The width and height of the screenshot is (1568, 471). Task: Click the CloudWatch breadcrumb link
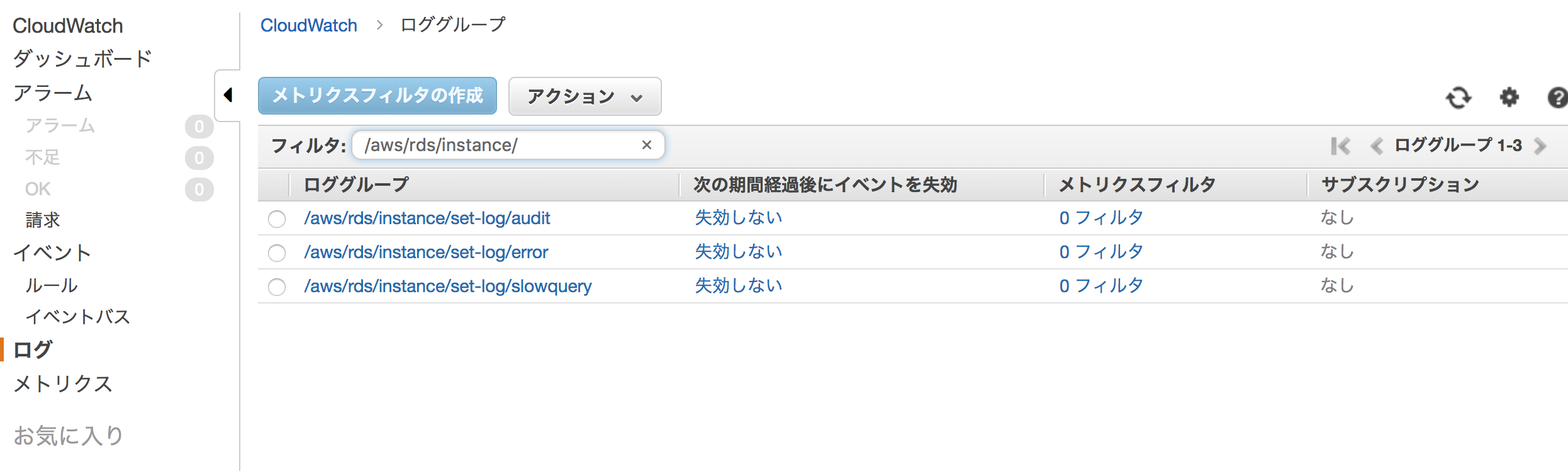pyautogui.click(x=308, y=25)
